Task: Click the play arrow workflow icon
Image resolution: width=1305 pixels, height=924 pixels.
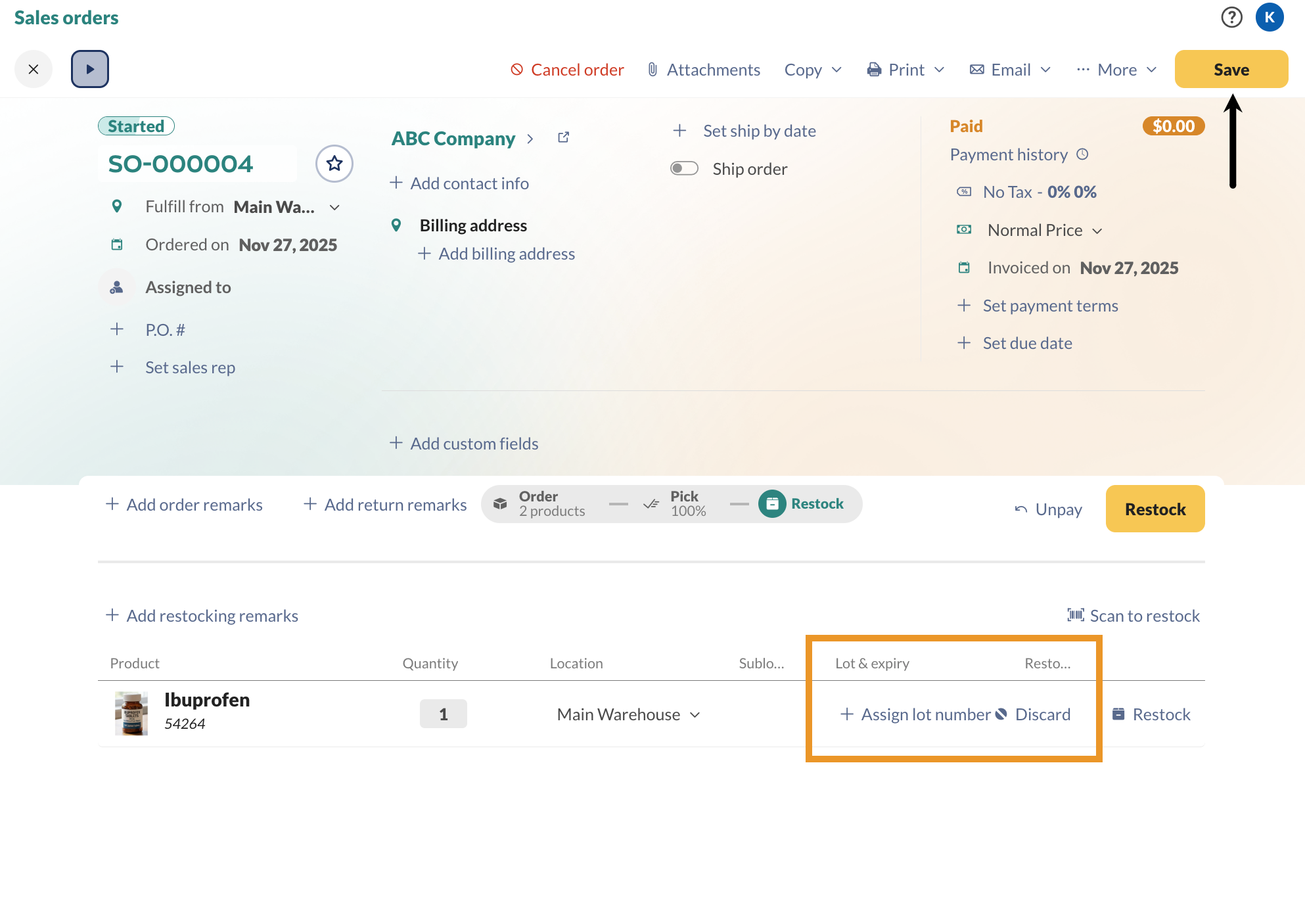Action: pos(90,68)
